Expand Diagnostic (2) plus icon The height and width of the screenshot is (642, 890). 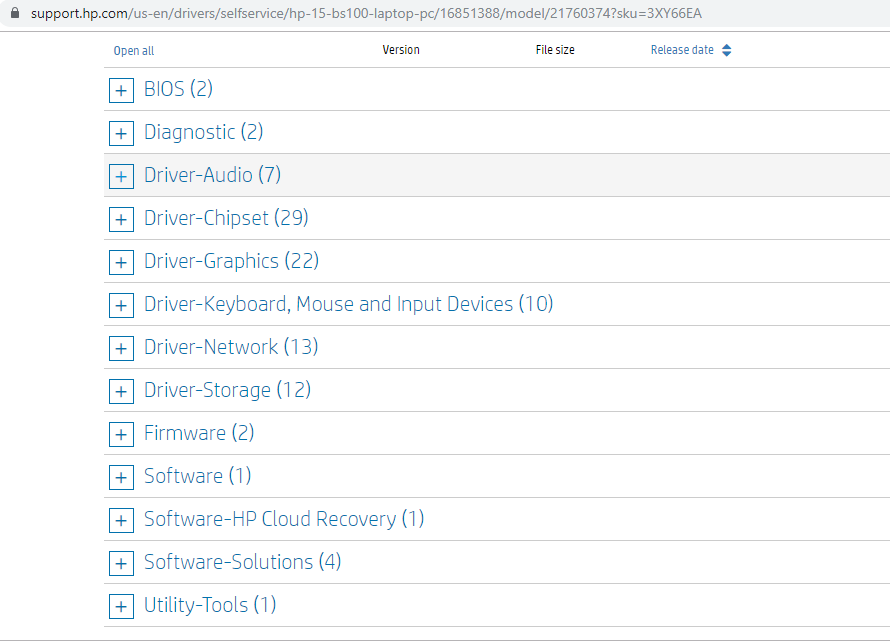pos(121,133)
